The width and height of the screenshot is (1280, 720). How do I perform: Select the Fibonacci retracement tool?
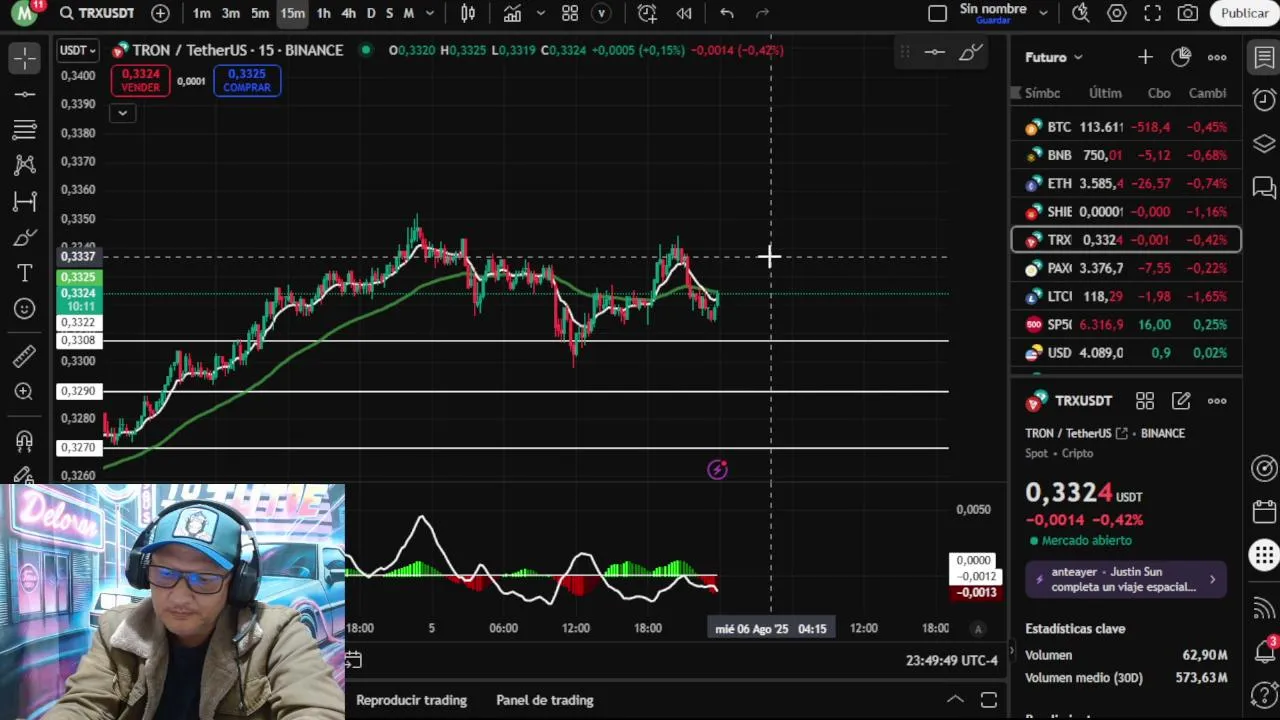pos(25,129)
